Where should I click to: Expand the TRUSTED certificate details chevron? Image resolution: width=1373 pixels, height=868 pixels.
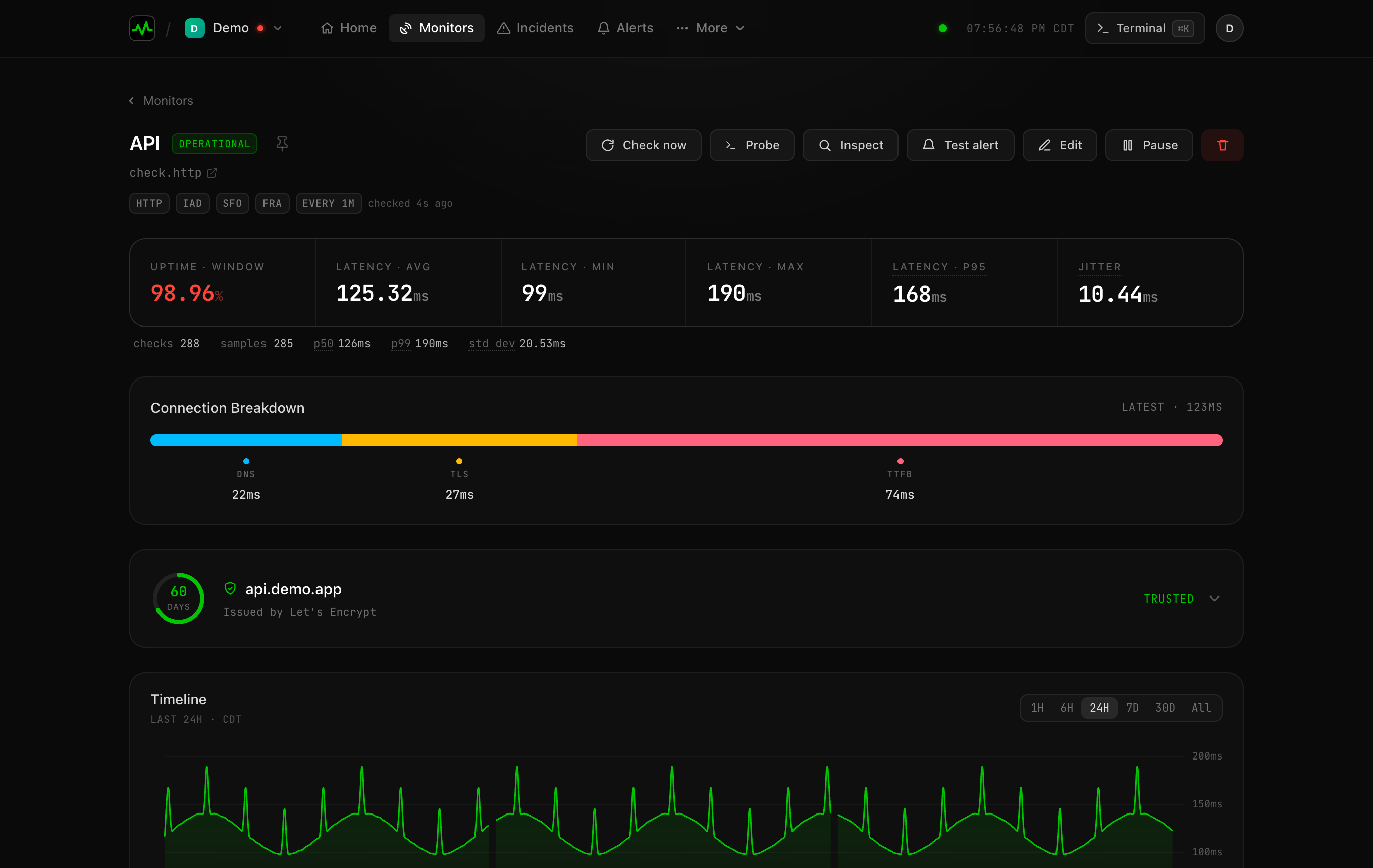click(1214, 599)
